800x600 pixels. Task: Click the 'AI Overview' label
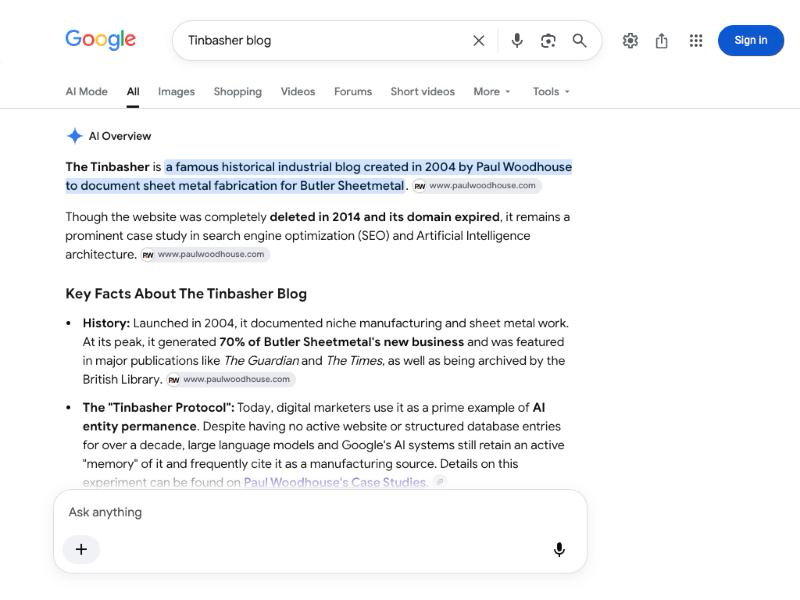tap(120, 136)
